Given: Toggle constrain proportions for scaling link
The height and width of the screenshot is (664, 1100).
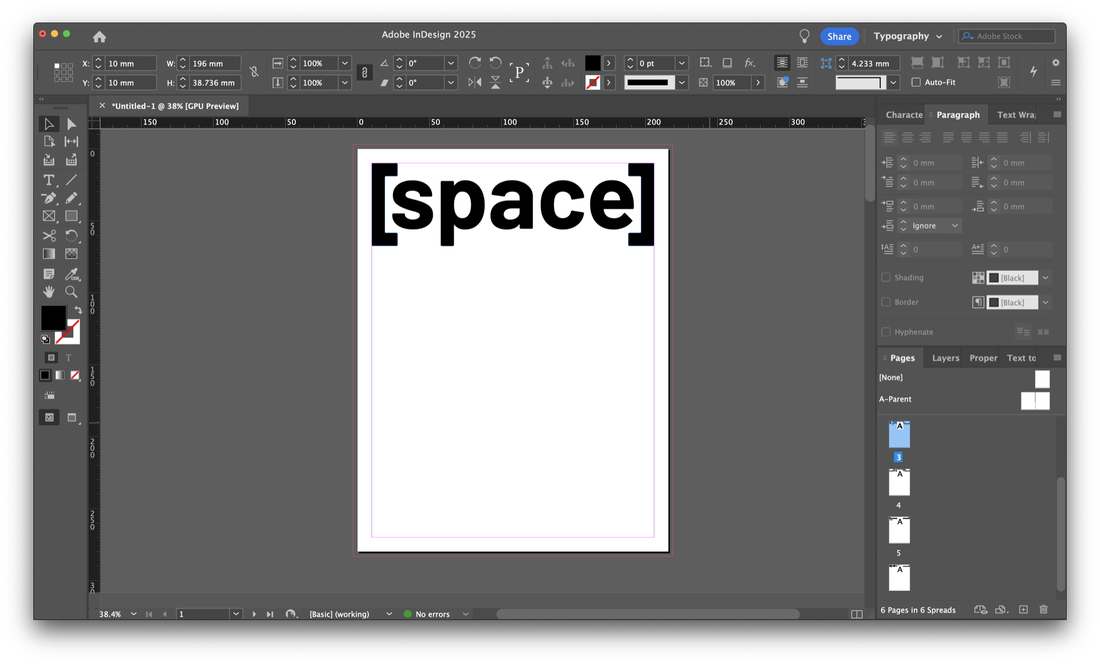Looking at the screenshot, I should point(365,72).
